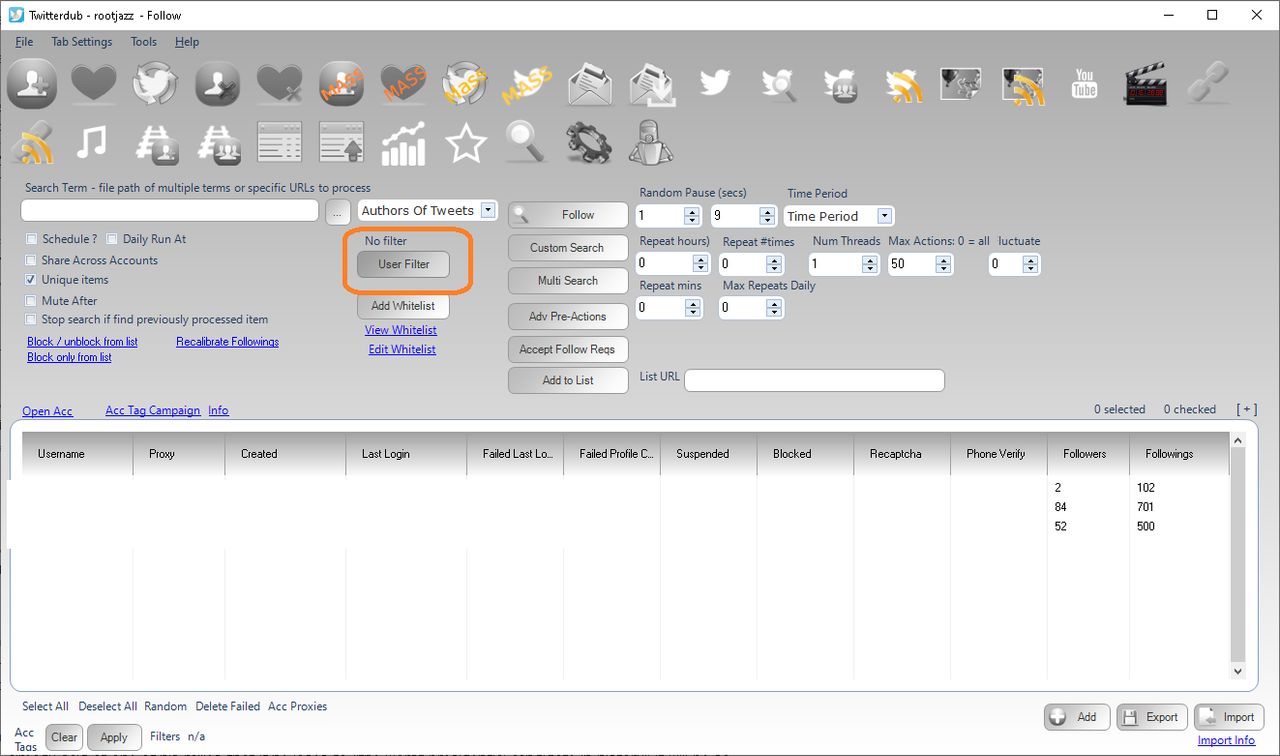The width and height of the screenshot is (1280, 756).
Task: Click the music note icon
Action: 93,143
